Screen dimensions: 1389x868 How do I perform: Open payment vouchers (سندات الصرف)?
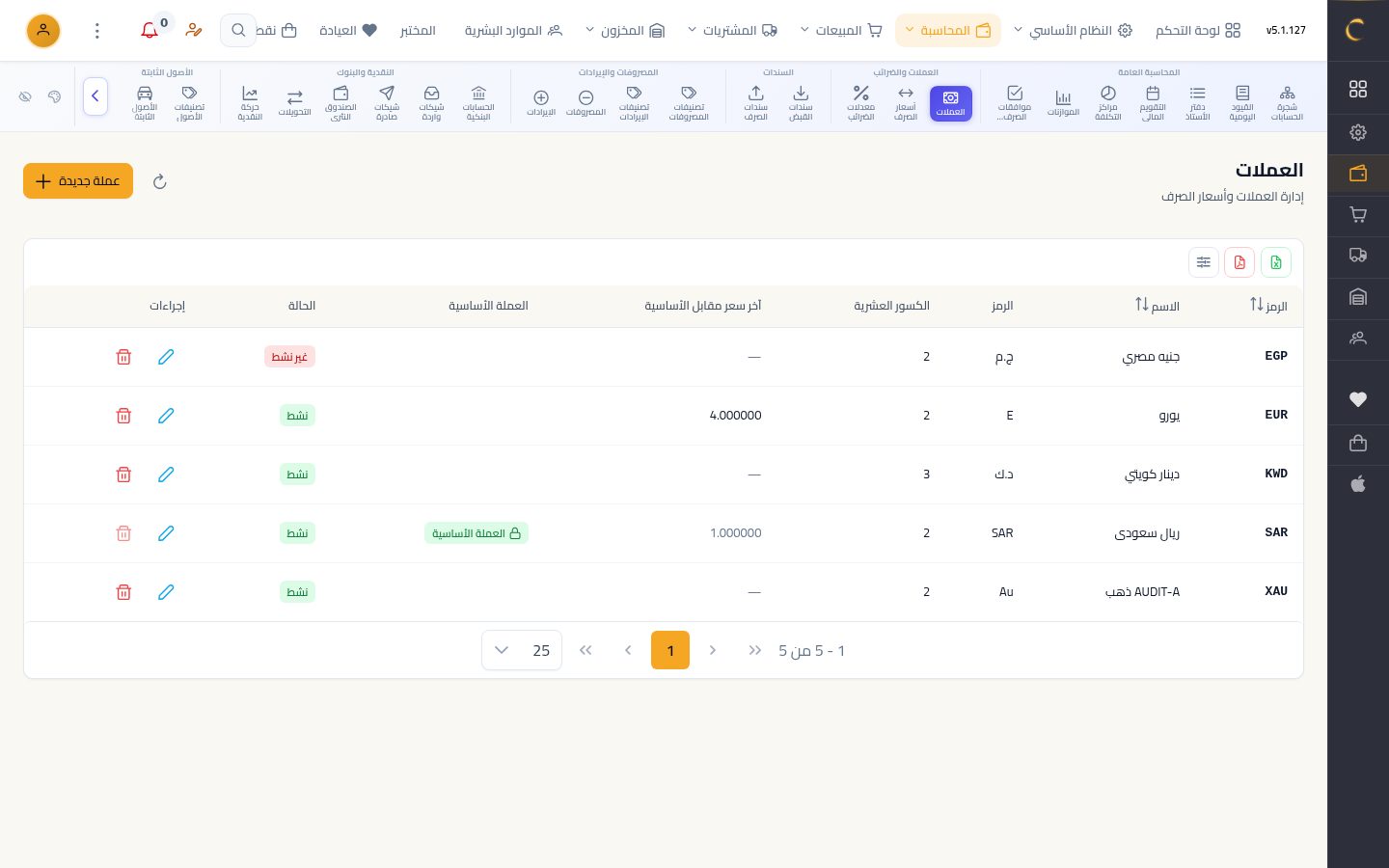point(755,103)
